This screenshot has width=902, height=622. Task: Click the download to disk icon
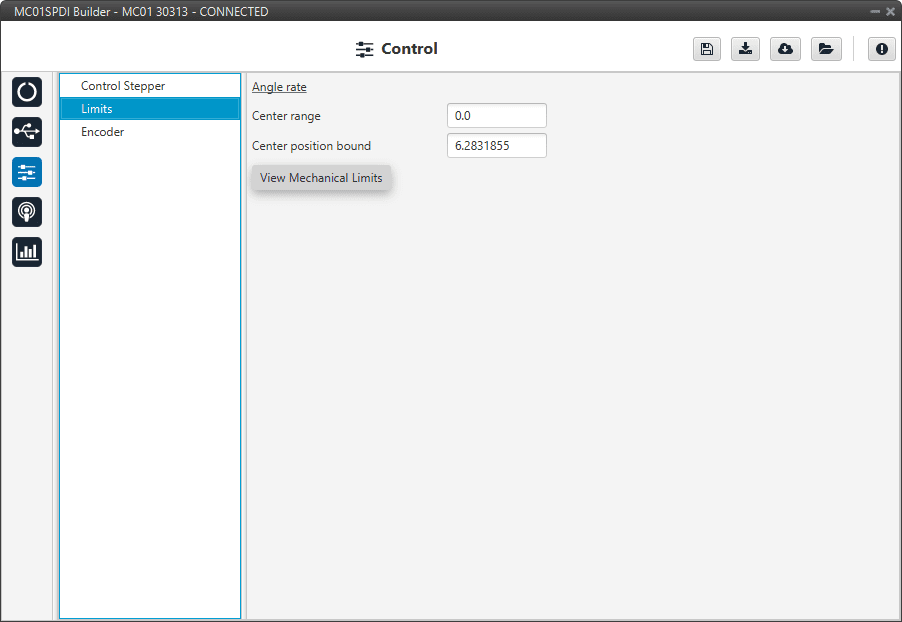746,49
